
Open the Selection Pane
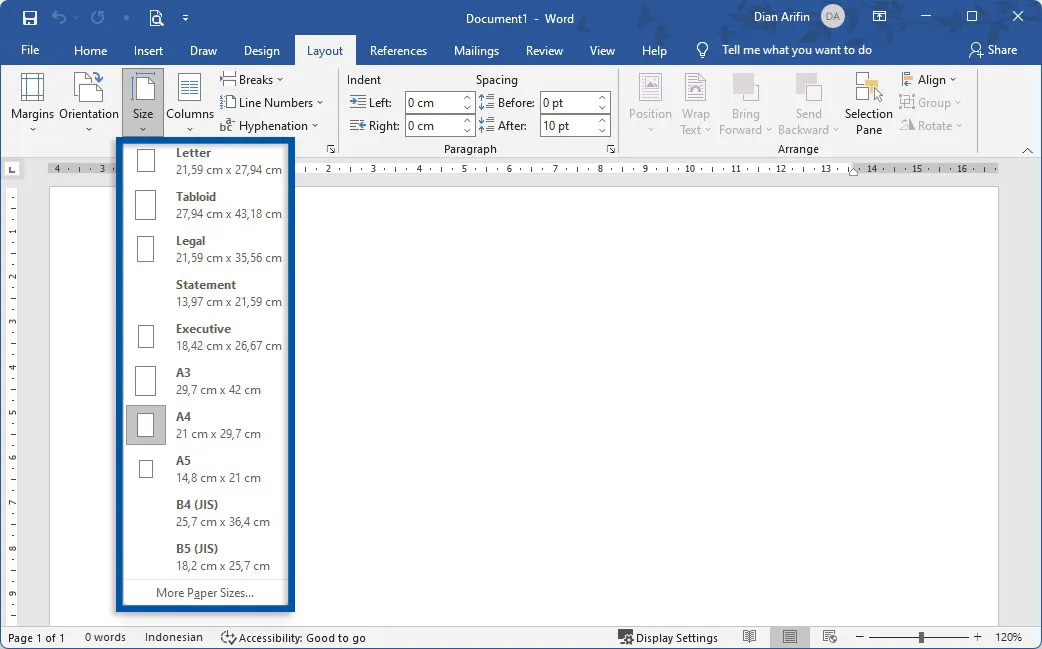pyautogui.click(x=866, y=100)
